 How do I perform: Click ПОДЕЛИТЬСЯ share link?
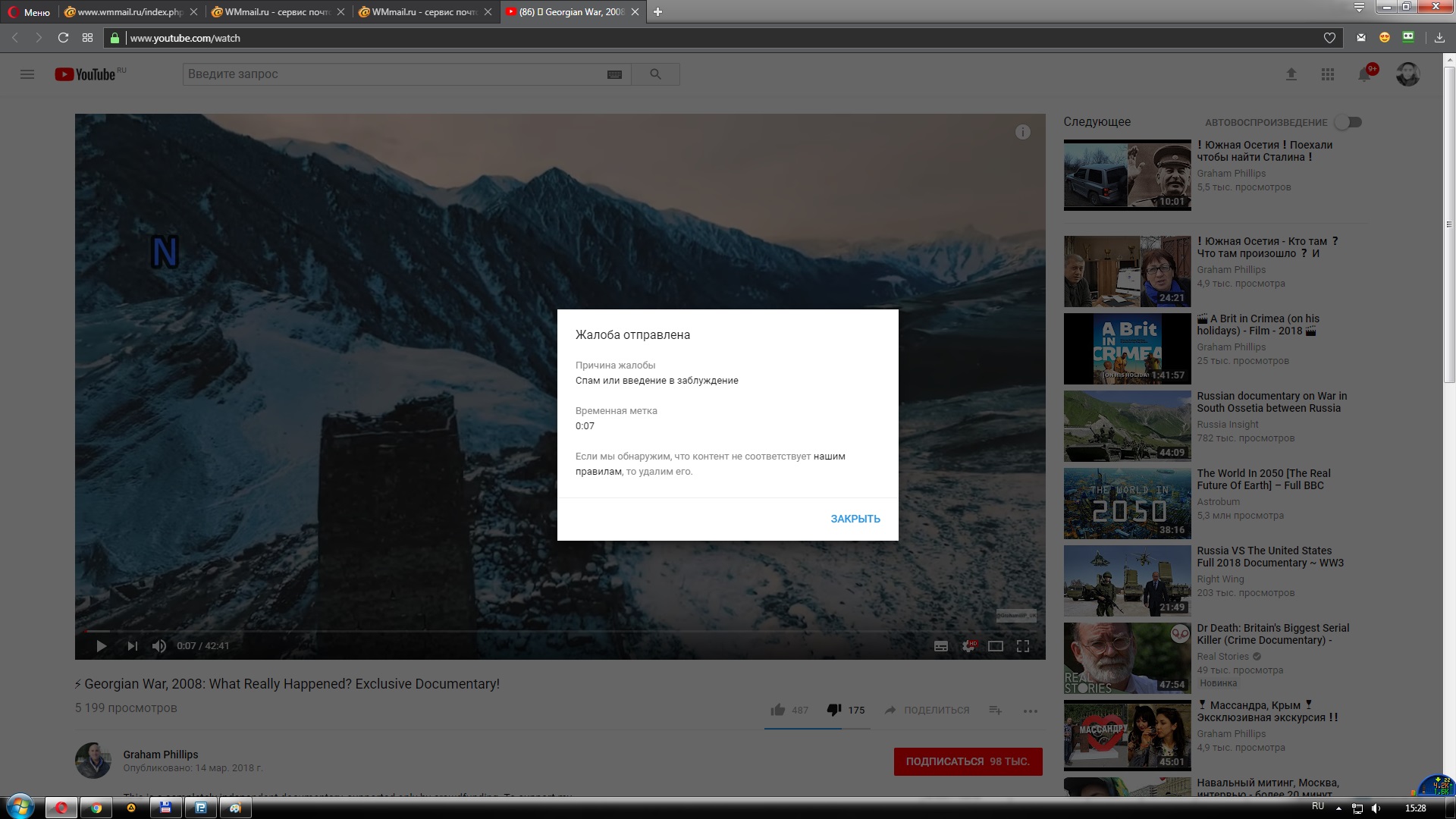(x=927, y=711)
